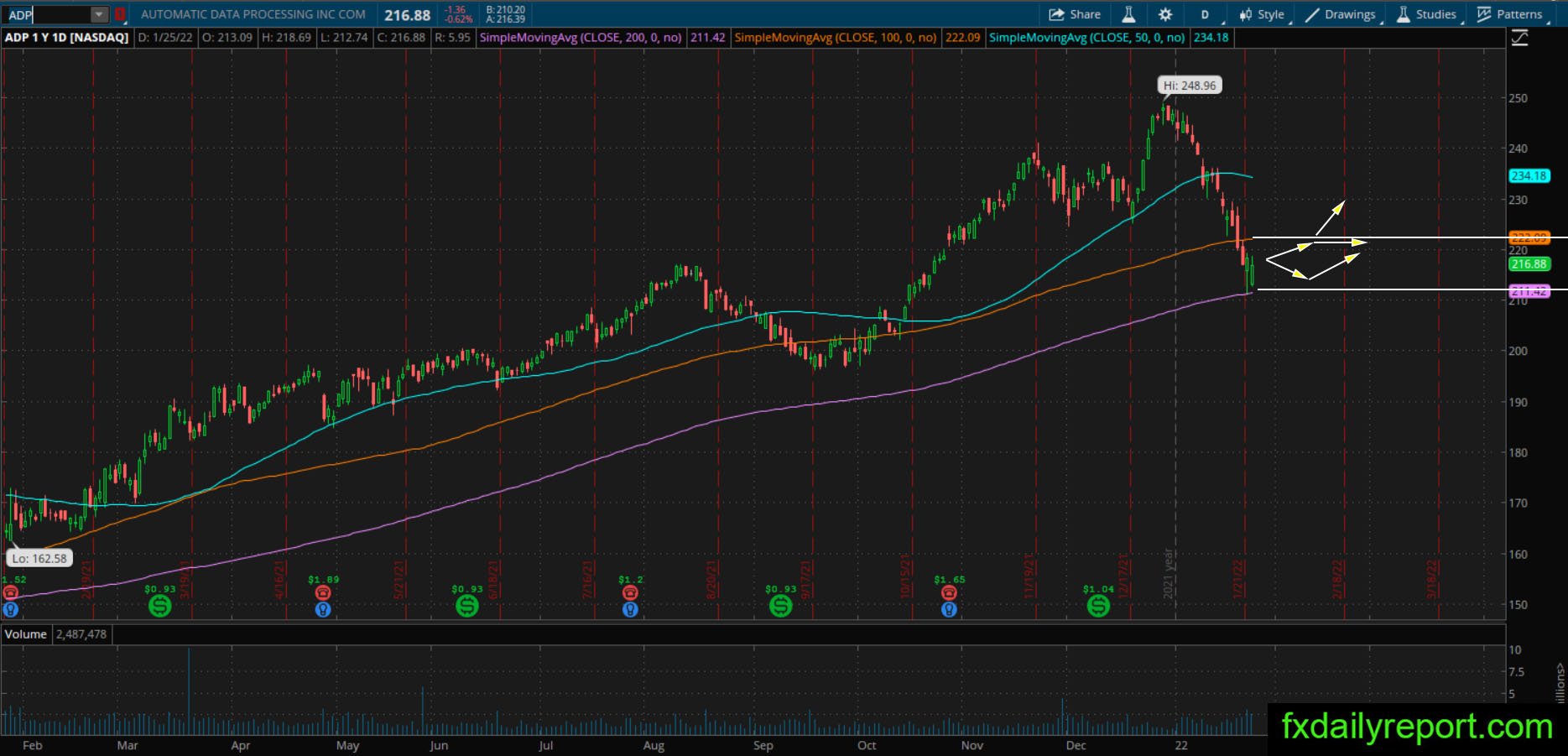This screenshot has height=756, width=1568.
Task: Click the earnings phone icon labeled $1.89
Action: (x=323, y=592)
